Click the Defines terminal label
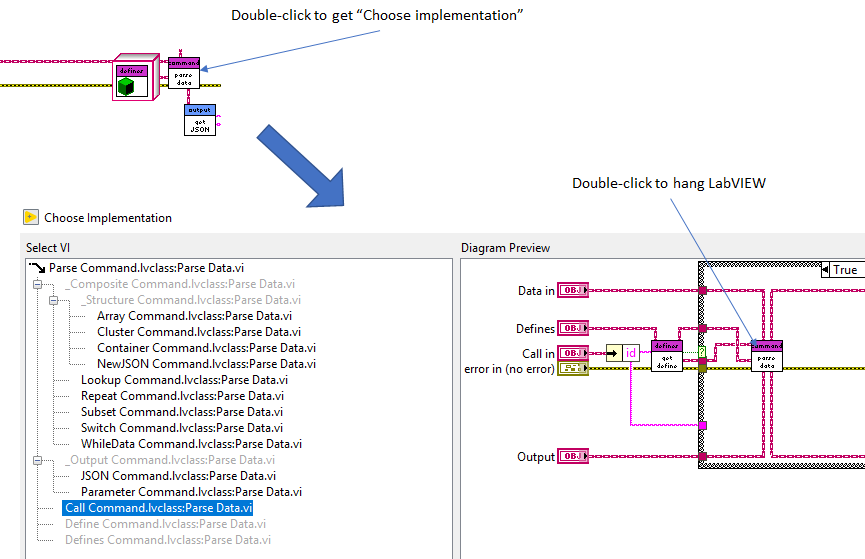865x559 pixels. (x=535, y=329)
